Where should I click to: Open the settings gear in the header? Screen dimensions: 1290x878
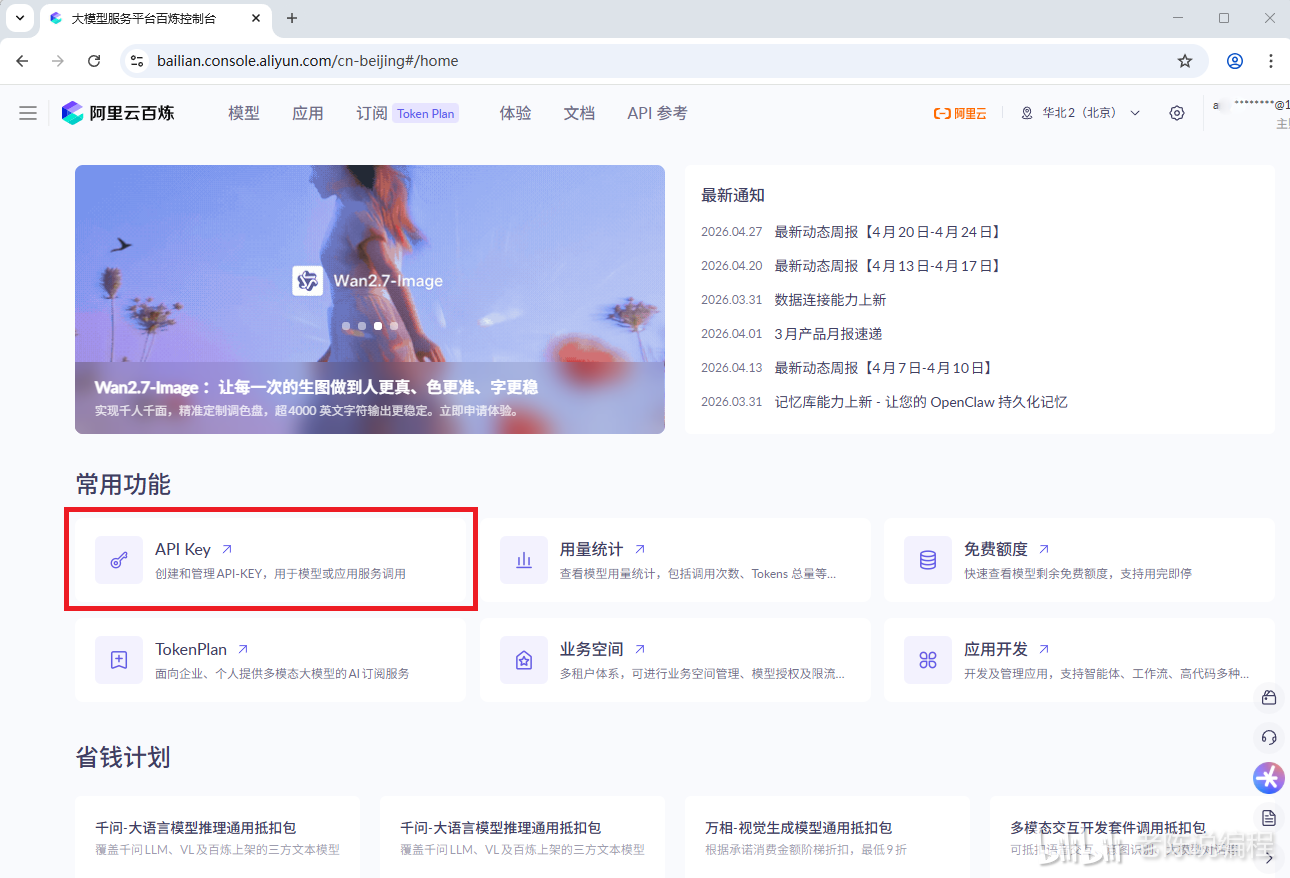point(1177,113)
